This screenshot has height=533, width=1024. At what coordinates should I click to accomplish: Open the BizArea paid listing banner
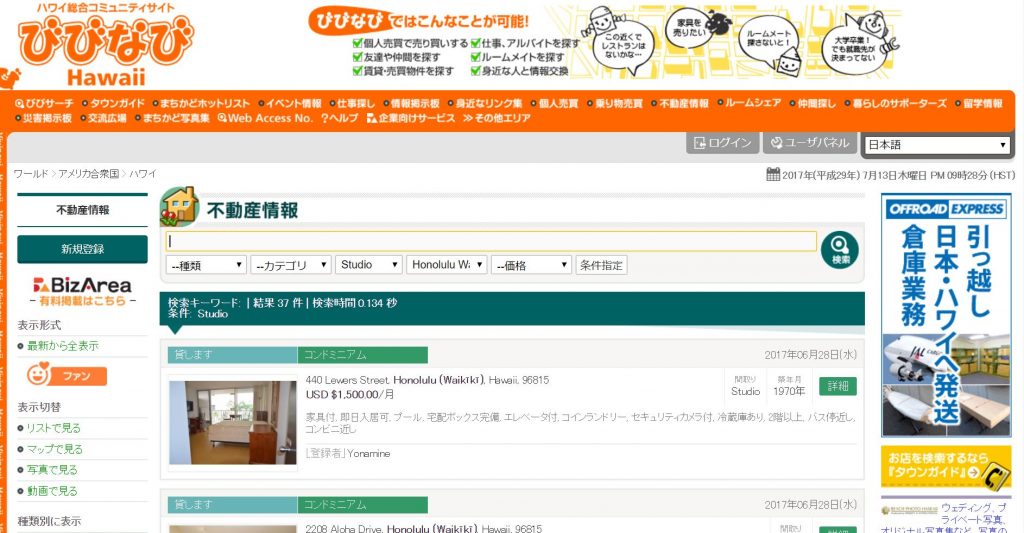82,291
